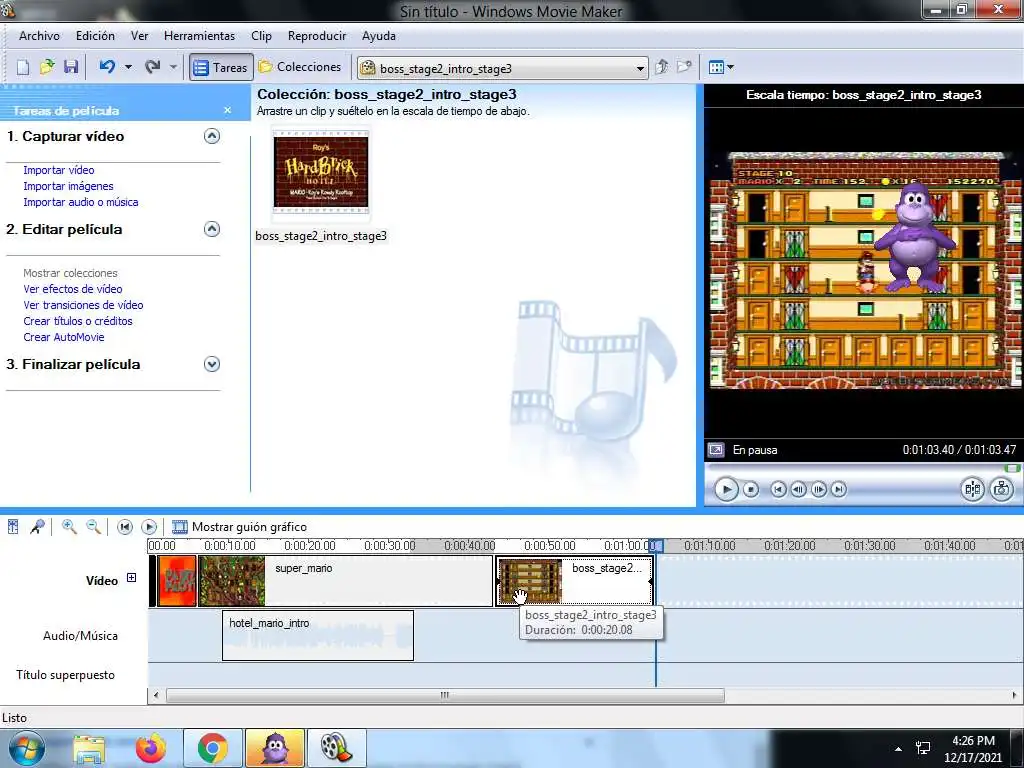Collapse the Editar película section

tap(212, 229)
